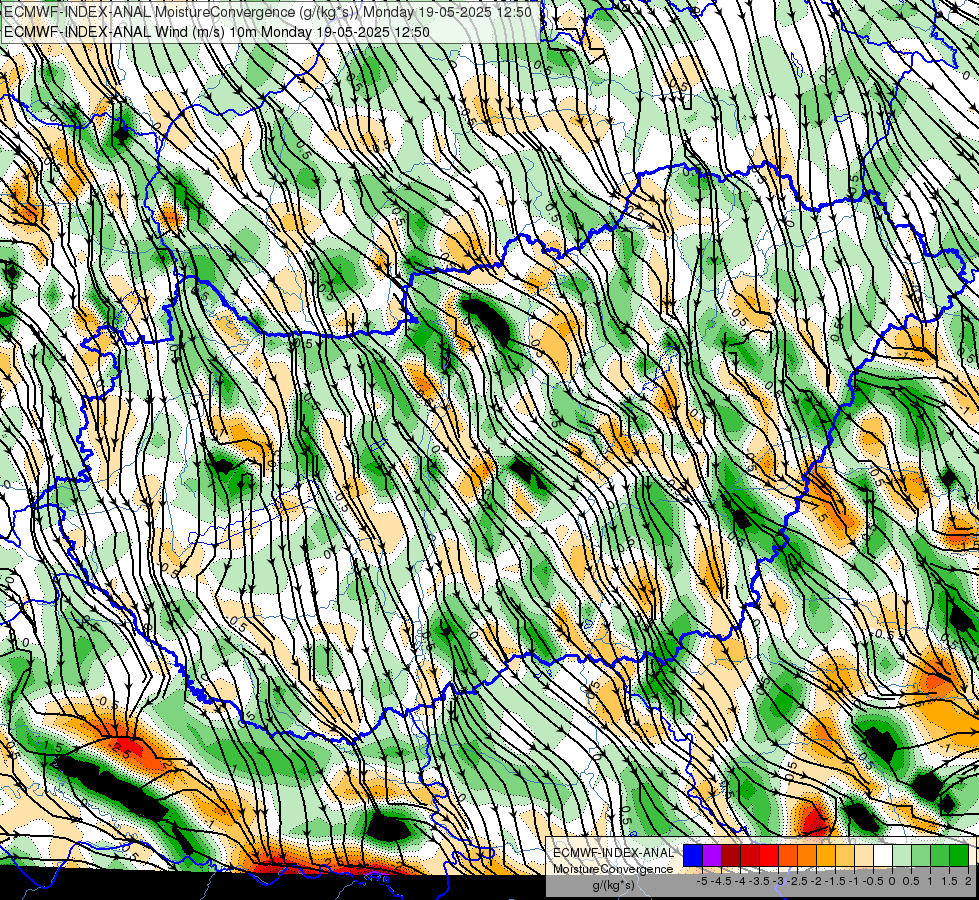Click the purple legend swatch
This screenshot has width=979, height=900.
tap(712, 855)
